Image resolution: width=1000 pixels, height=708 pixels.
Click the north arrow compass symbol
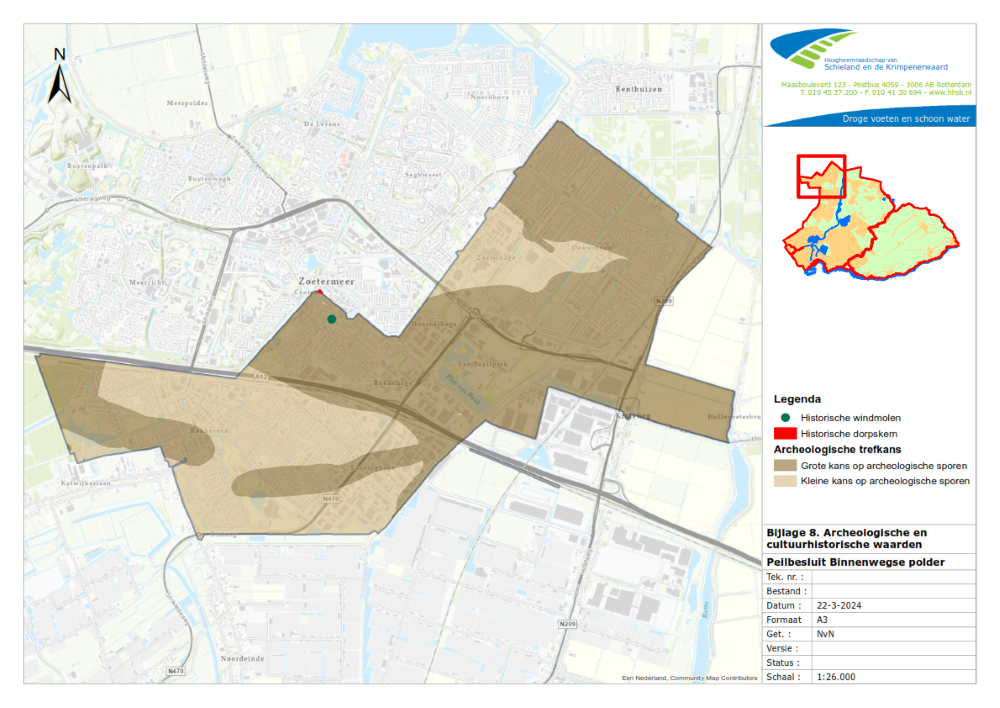point(60,77)
